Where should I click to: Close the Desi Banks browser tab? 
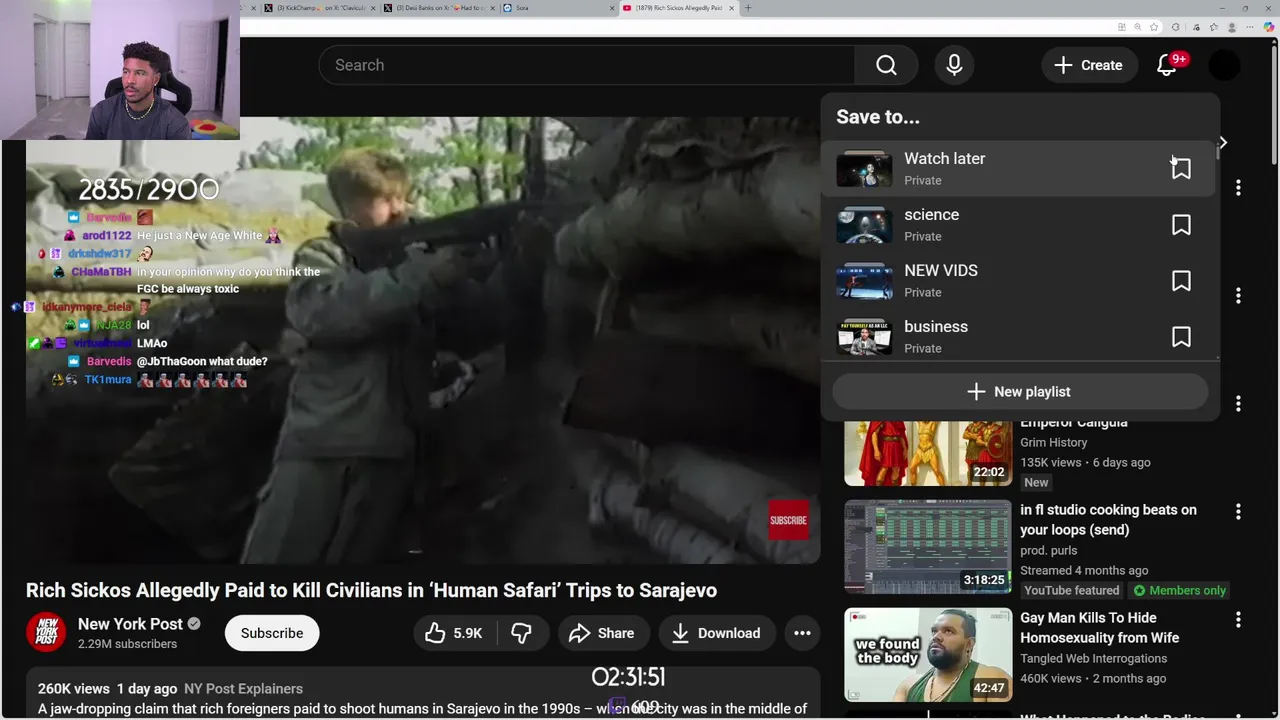pos(491,8)
